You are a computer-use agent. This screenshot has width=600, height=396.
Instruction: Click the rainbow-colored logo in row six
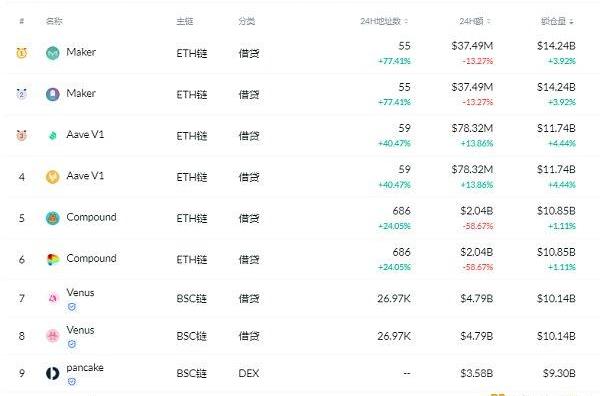point(52,259)
